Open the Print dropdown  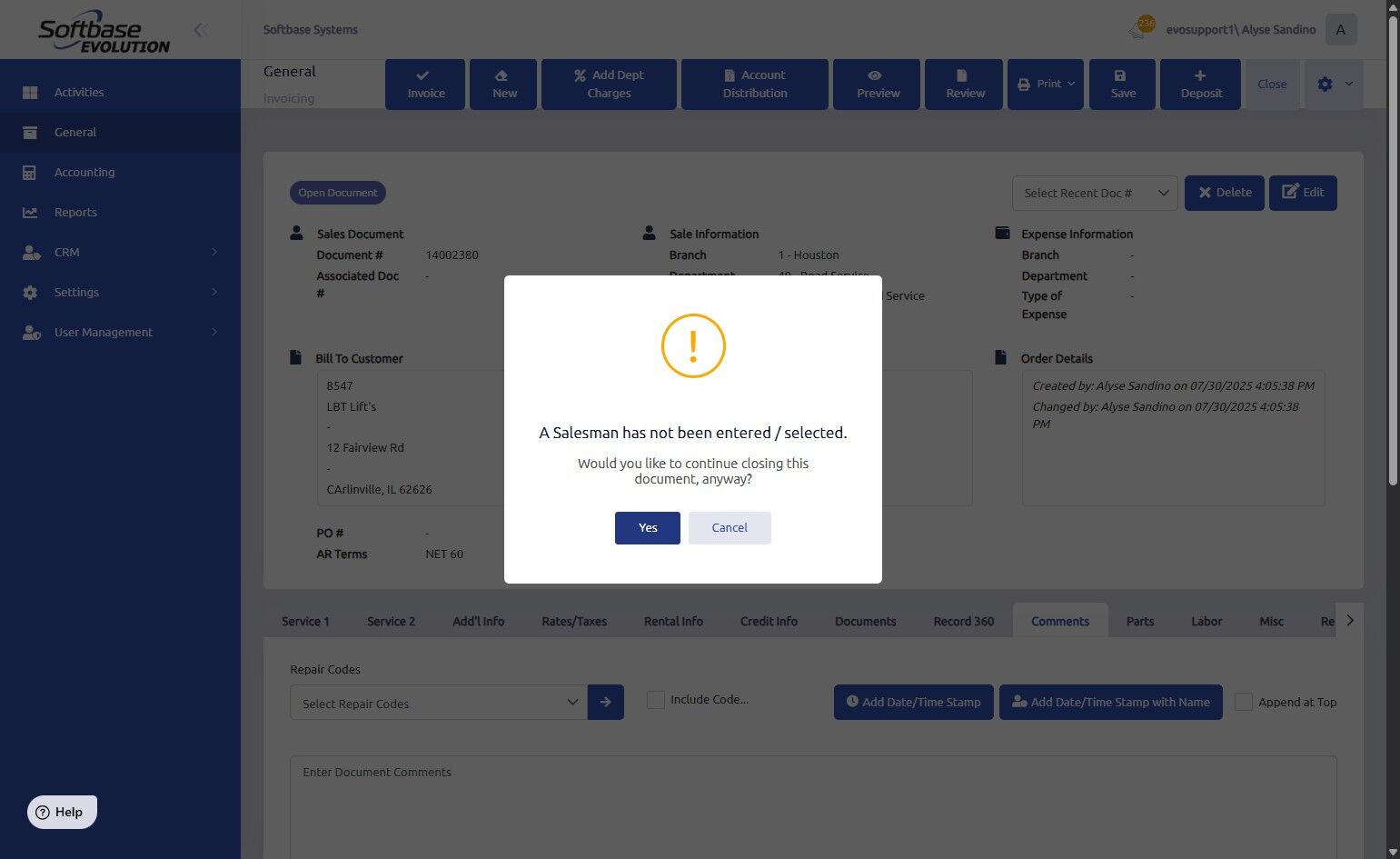pyautogui.click(x=1046, y=85)
